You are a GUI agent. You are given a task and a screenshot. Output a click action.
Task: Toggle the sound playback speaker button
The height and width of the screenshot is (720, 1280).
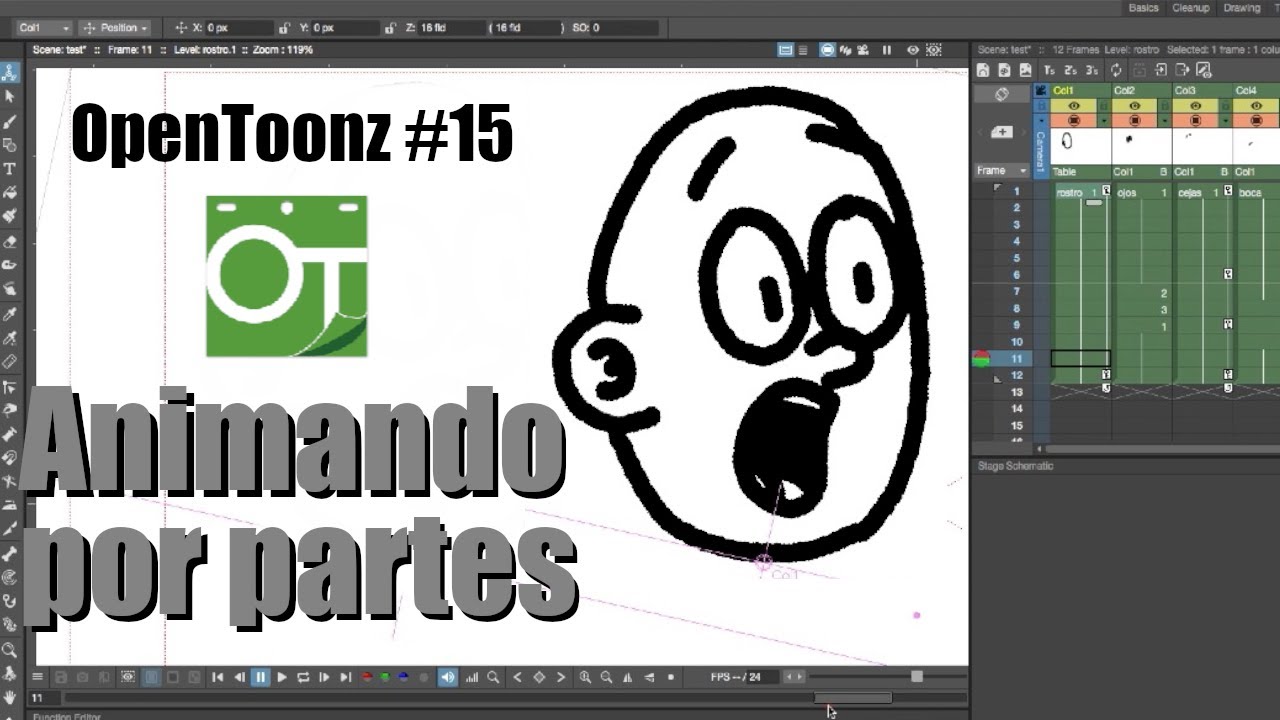(447, 677)
